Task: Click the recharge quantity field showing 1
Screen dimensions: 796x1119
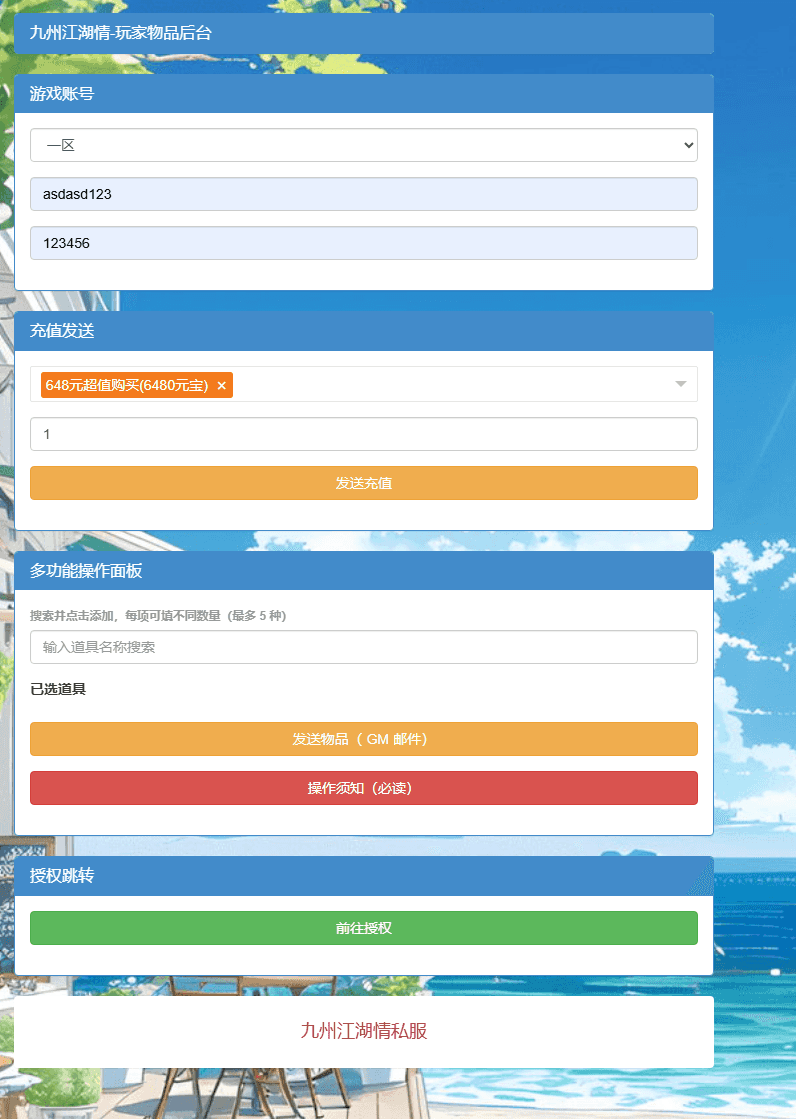Action: pos(363,434)
